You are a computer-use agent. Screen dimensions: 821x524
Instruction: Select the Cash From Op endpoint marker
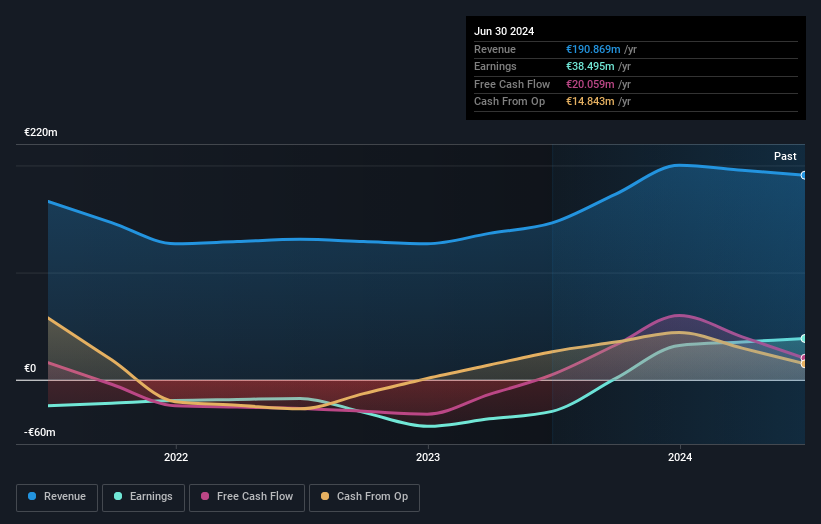(x=804, y=364)
